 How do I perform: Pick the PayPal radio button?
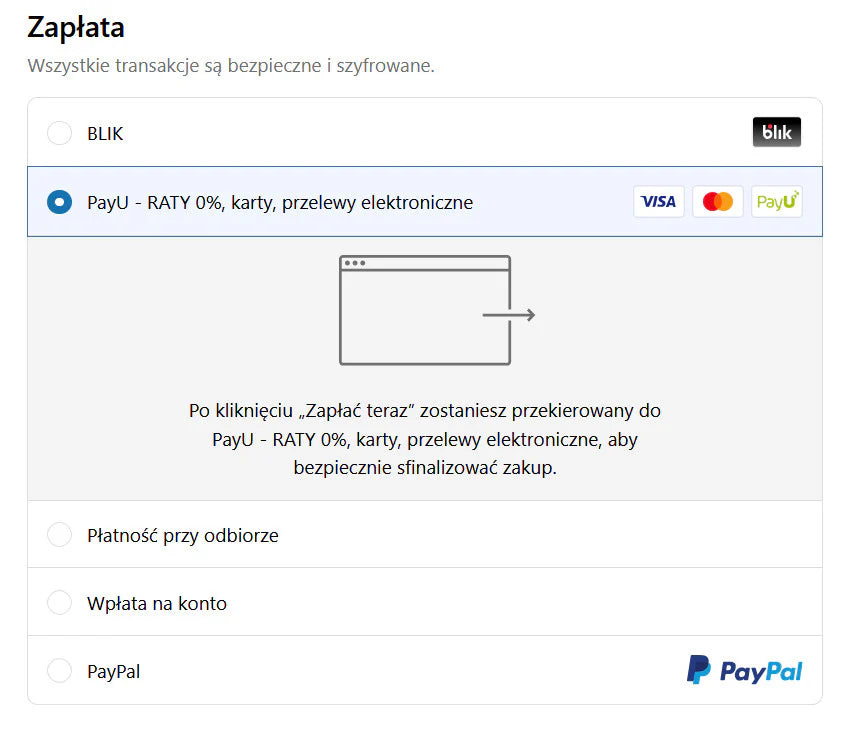coord(60,671)
